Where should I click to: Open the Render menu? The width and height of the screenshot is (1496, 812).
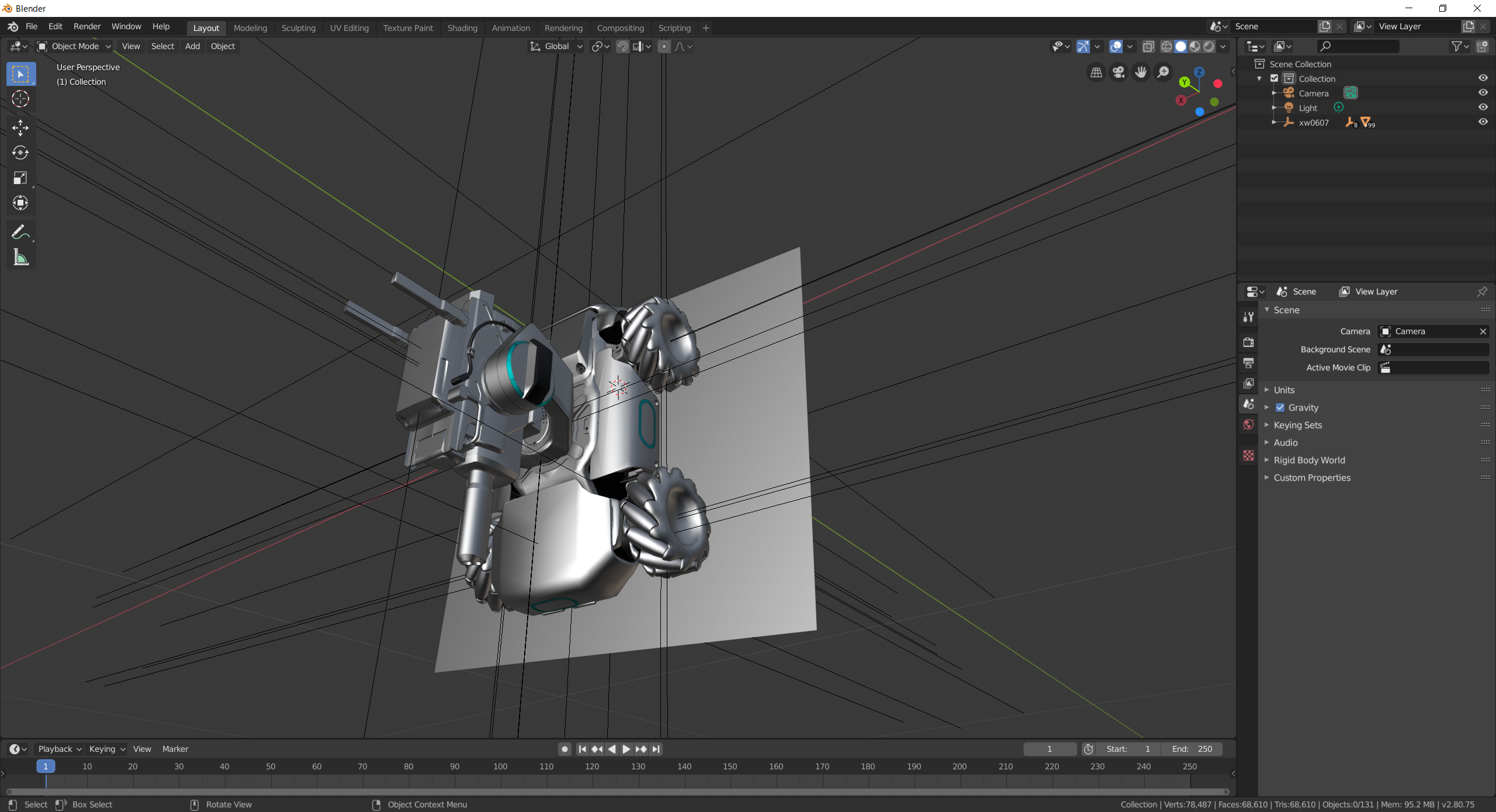coord(87,26)
